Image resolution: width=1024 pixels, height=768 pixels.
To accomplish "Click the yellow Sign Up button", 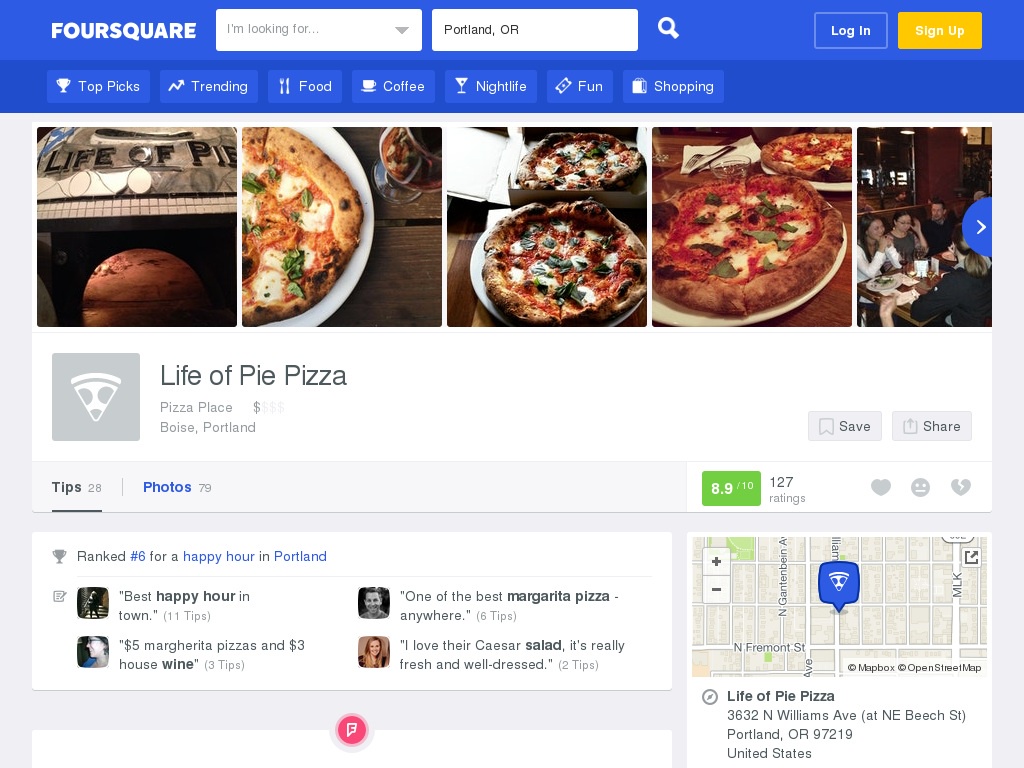I will [x=940, y=31].
